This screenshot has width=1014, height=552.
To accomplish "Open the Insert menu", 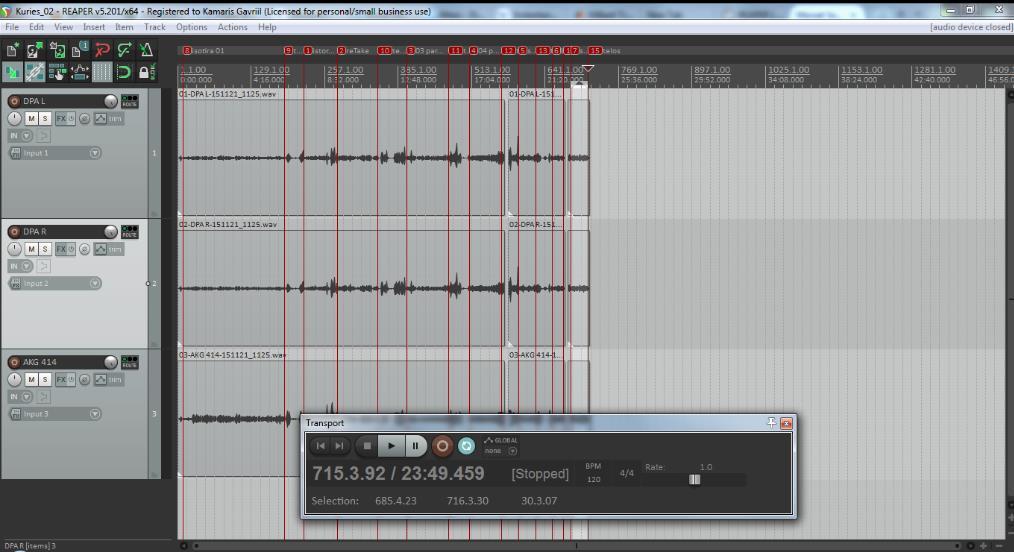I will point(94,27).
